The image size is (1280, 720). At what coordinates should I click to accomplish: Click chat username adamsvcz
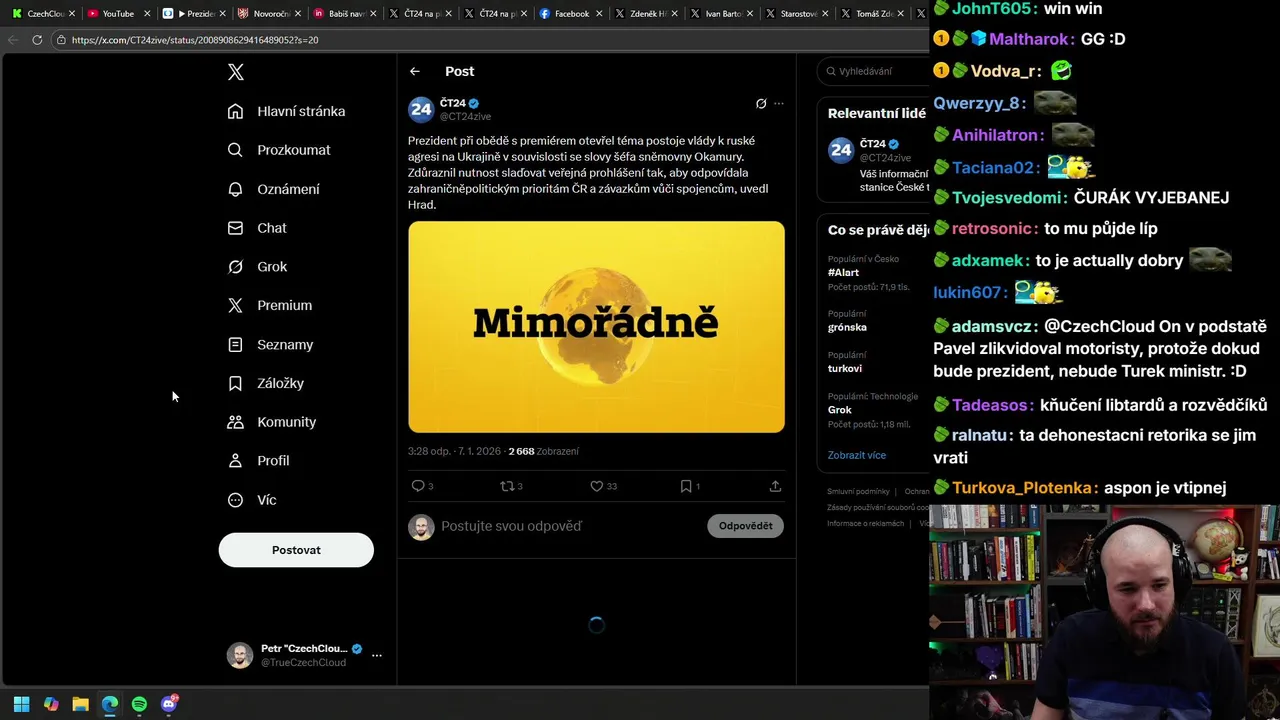[992, 326]
